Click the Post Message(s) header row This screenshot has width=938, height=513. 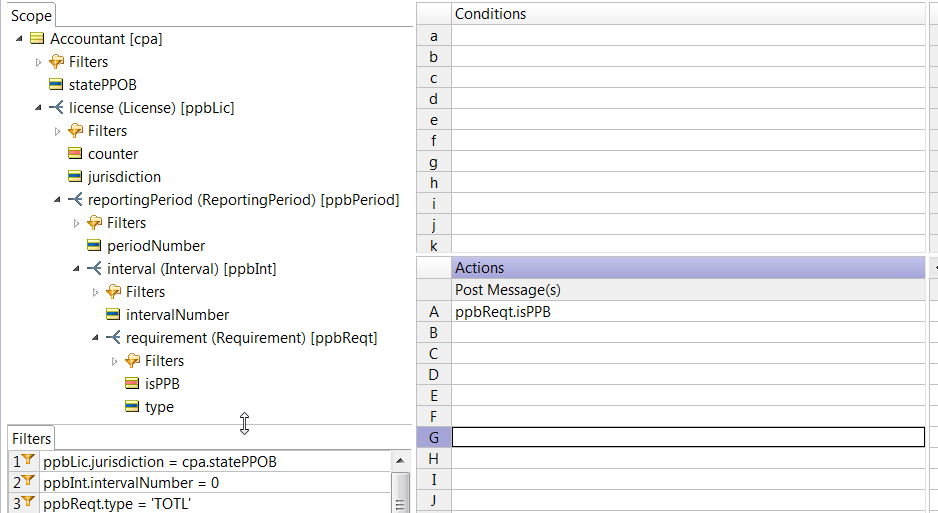click(x=688, y=290)
